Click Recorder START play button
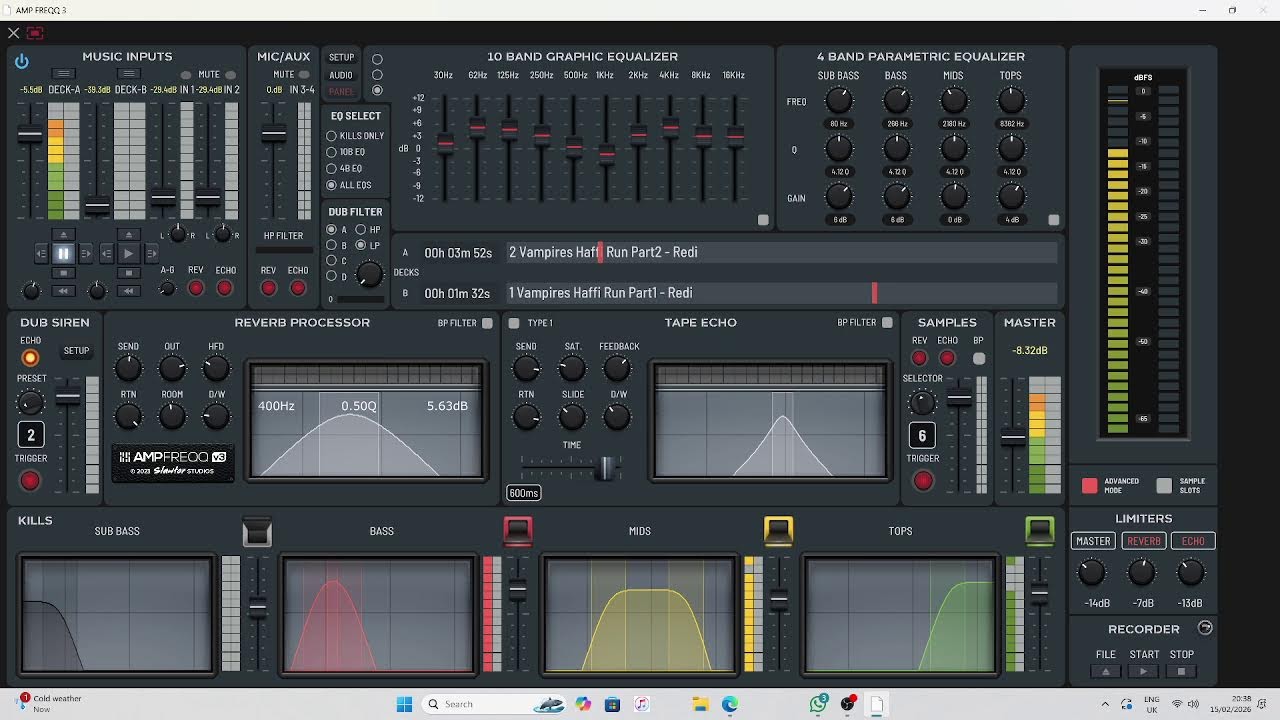The height and width of the screenshot is (720, 1280). pos(1144,672)
